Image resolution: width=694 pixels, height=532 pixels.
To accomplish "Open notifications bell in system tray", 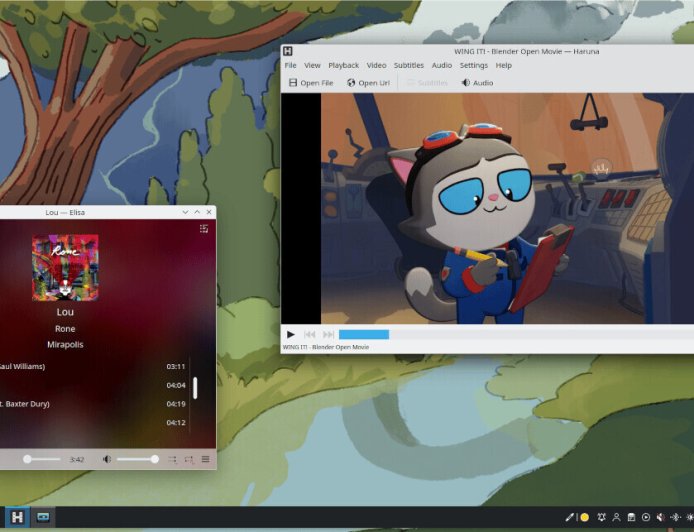I will (601, 517).
